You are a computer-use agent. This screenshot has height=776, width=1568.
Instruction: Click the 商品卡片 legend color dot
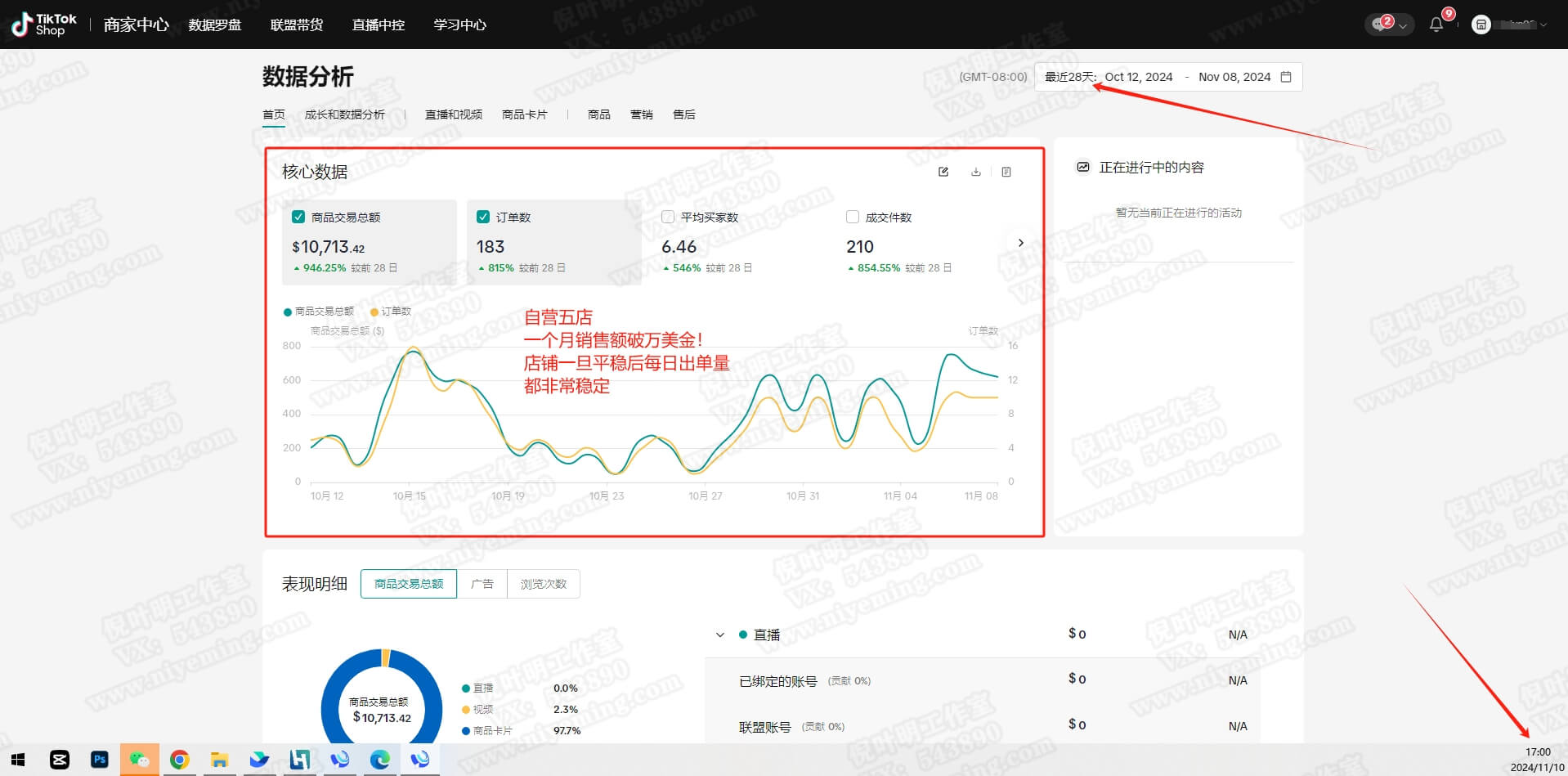[466, 731]
